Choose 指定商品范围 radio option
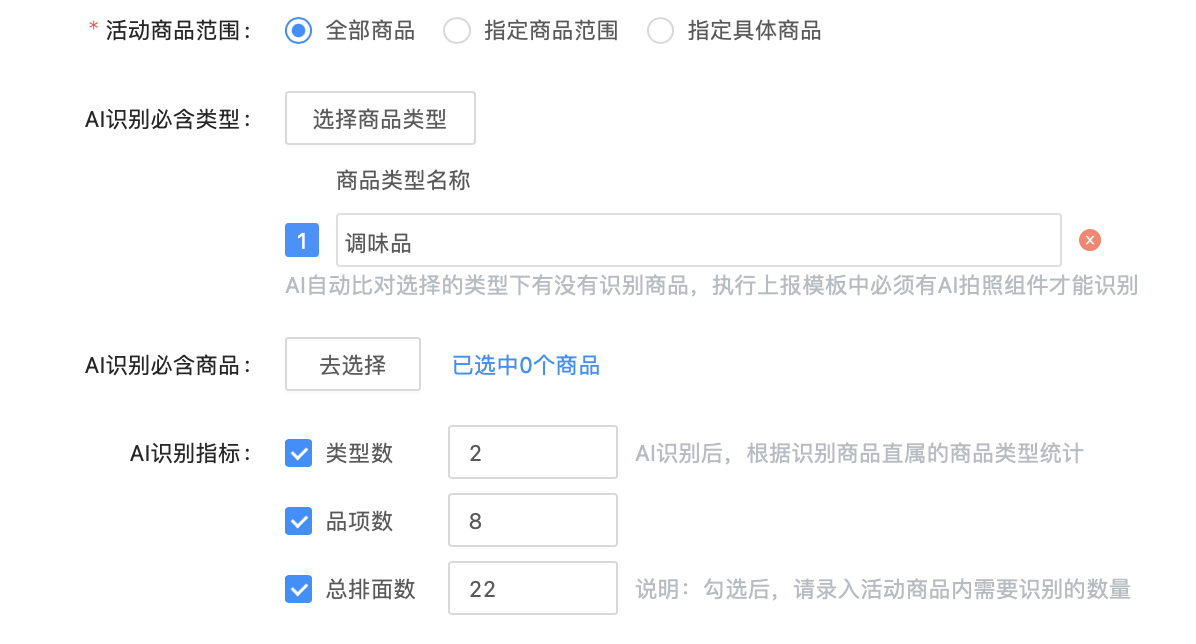 point(457,31)
